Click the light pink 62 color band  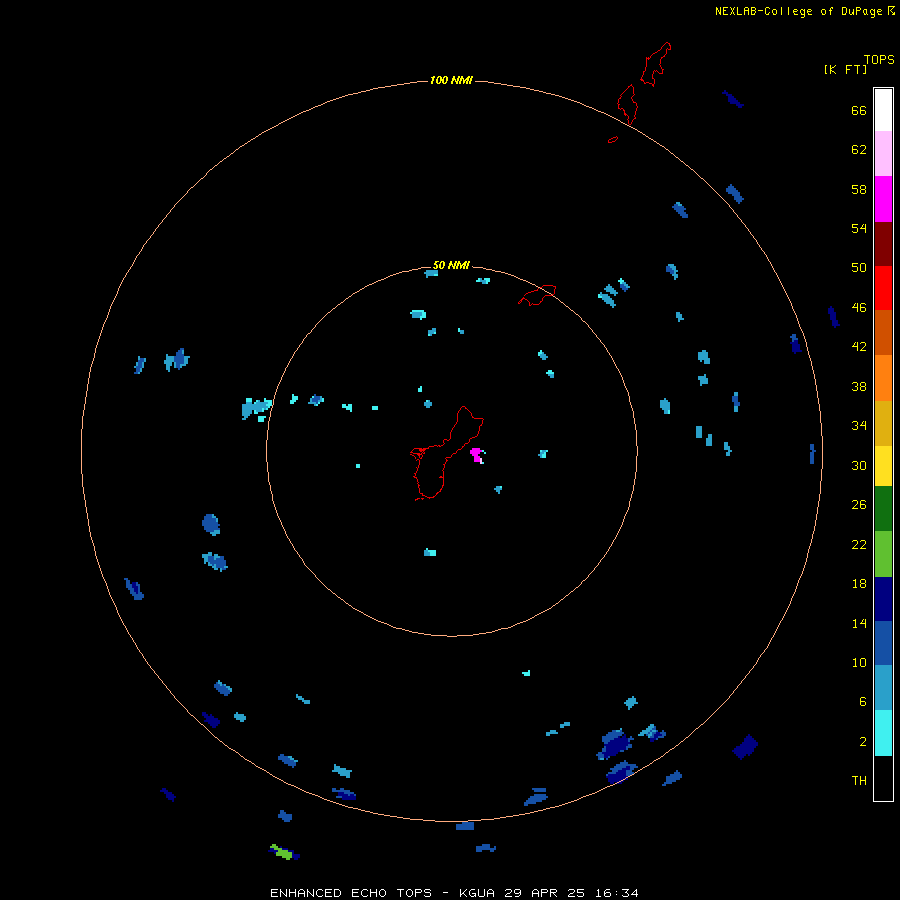(x=883, y=153)
